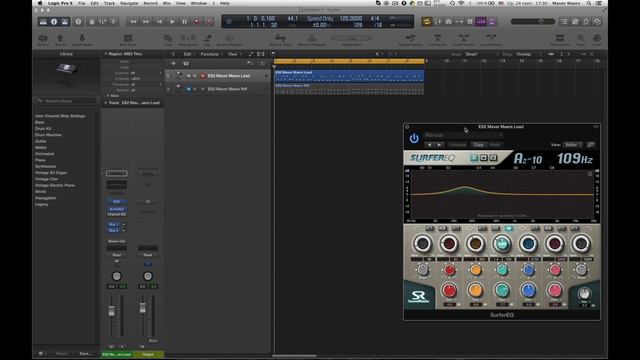Expand the Track inspector disclosure triangle
Image resolution: width=640 pixels, height=360 pixels.
(106, 103)
